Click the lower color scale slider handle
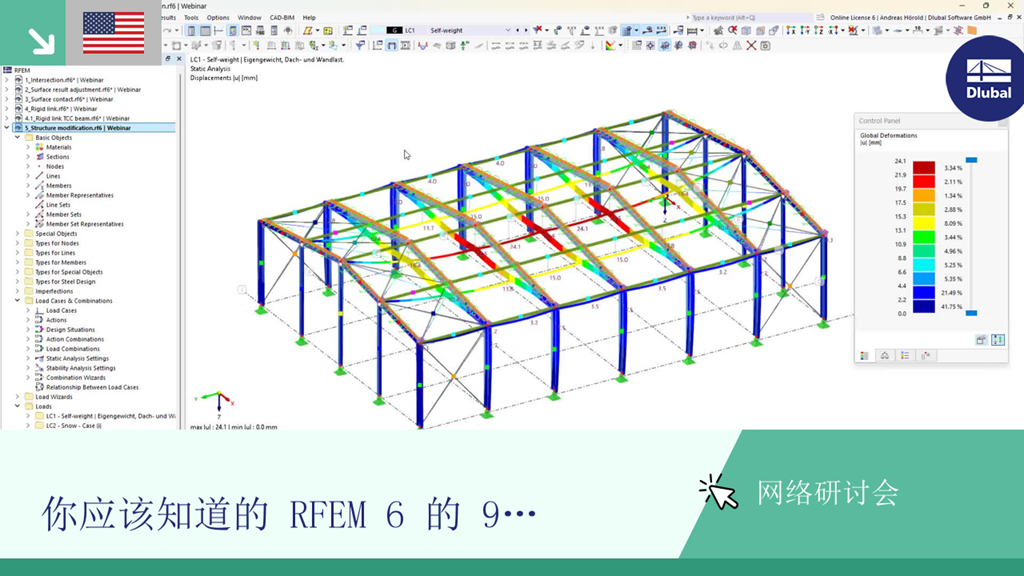1024x576 pixels. (x=971, y=313)
